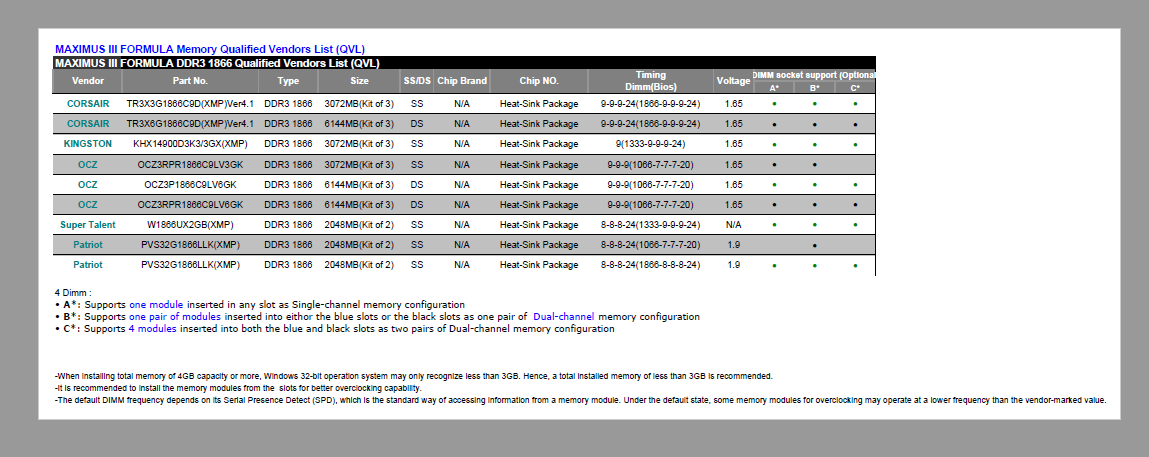Image resolution: width=1149 pixels, height=457 pixels.
Task: Click the 'Part No.' column header
Action: [190, 81]
